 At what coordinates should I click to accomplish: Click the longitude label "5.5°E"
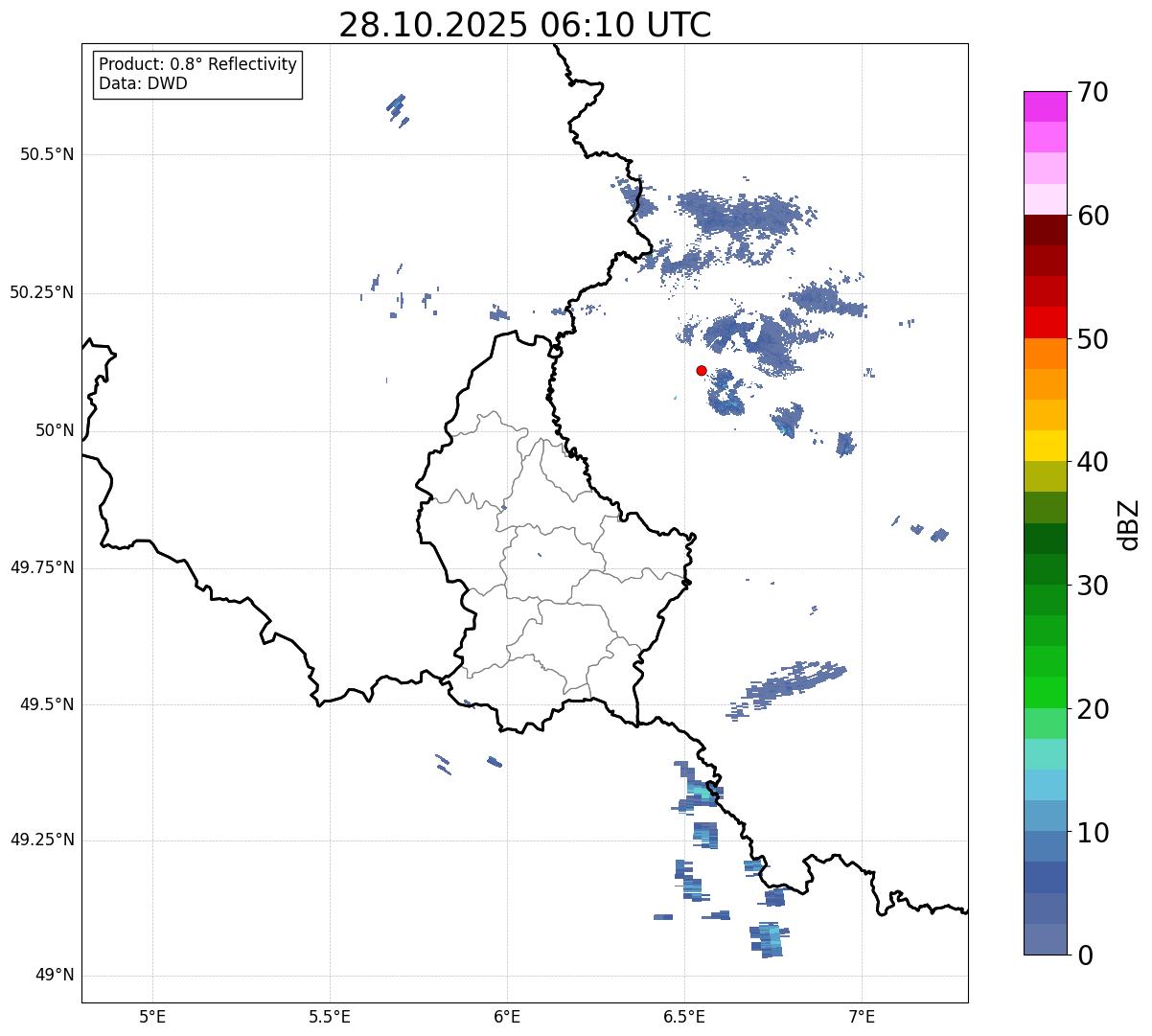coord(330,1016)
